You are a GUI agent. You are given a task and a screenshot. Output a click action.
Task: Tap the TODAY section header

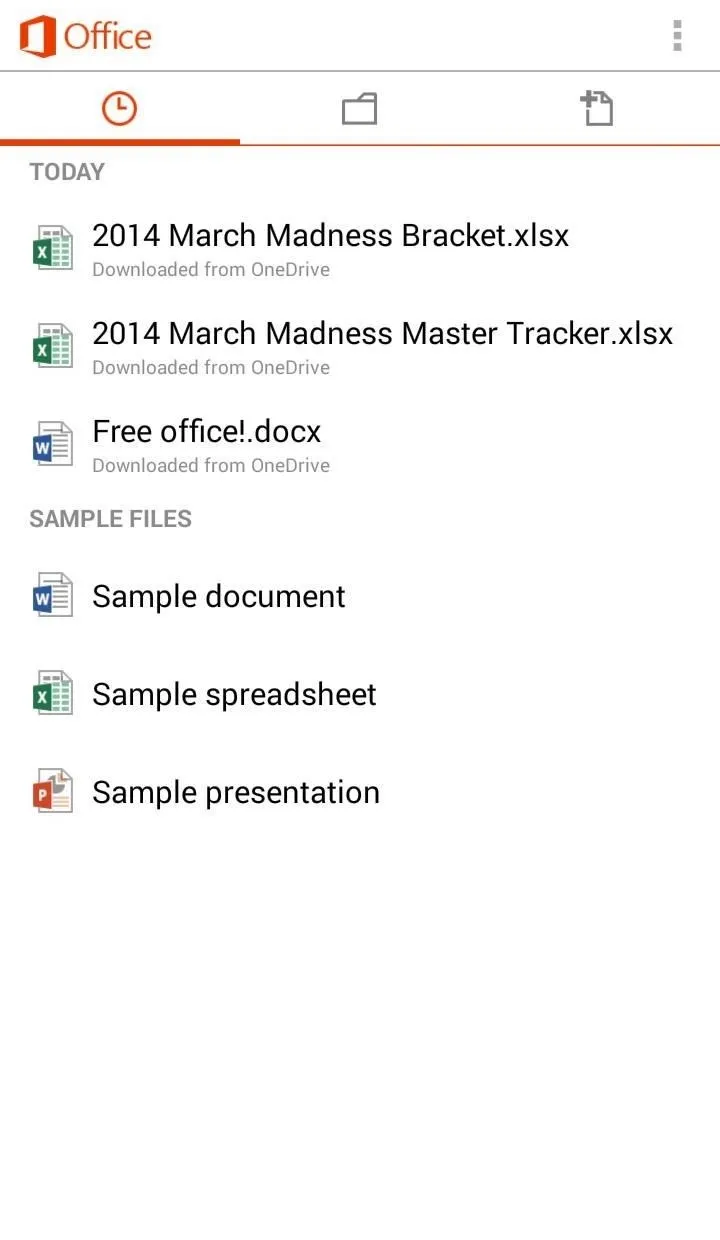(x=67, y=172)
